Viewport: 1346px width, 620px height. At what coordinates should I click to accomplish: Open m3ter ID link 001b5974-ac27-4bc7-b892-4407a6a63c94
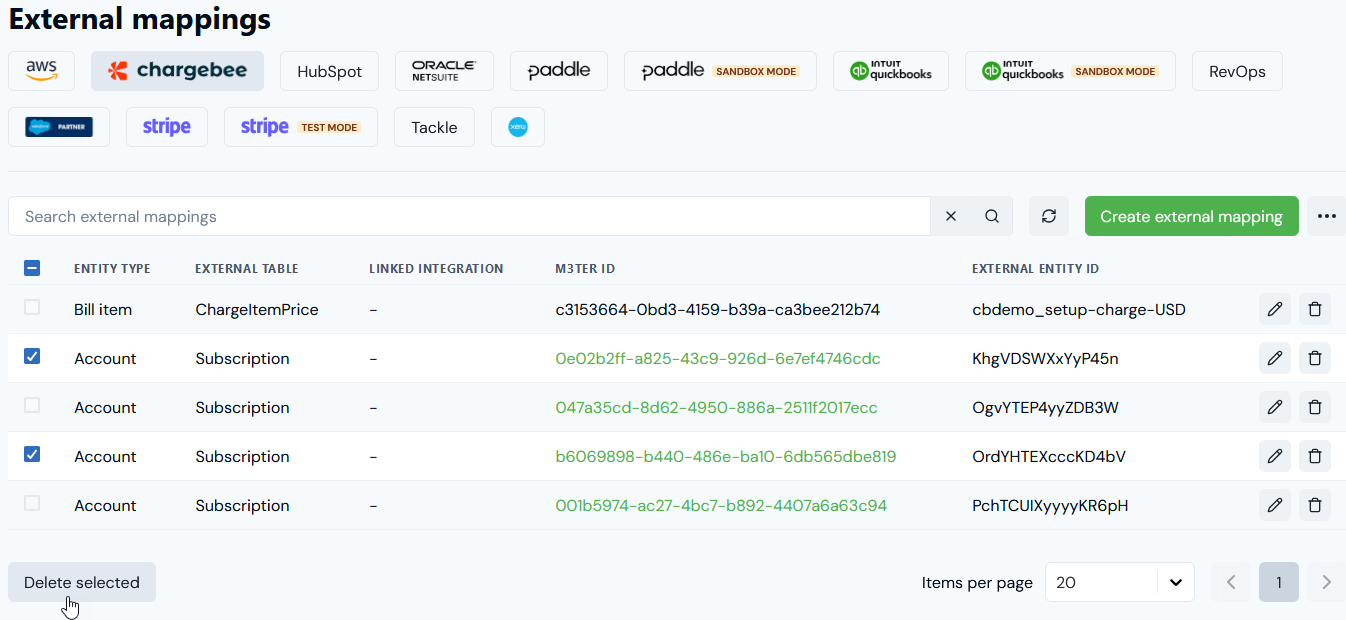pyautogui.click(x=721, y=505)
